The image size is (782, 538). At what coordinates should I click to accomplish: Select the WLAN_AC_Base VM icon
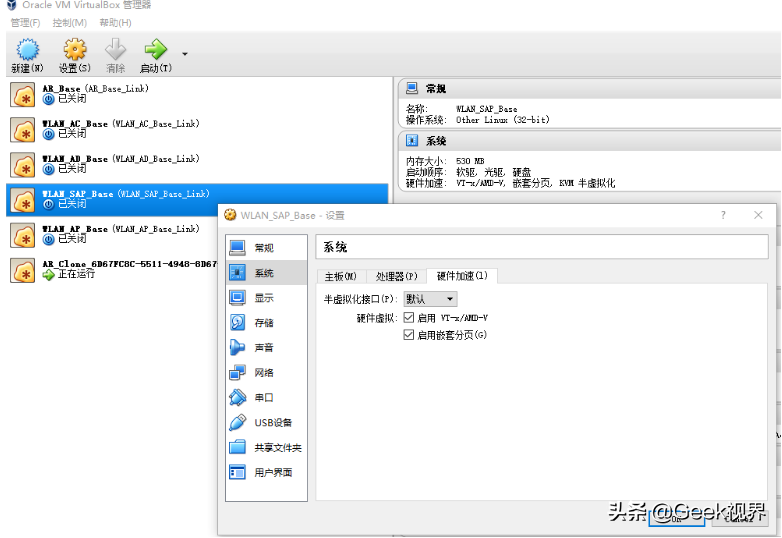pos(23,130)
